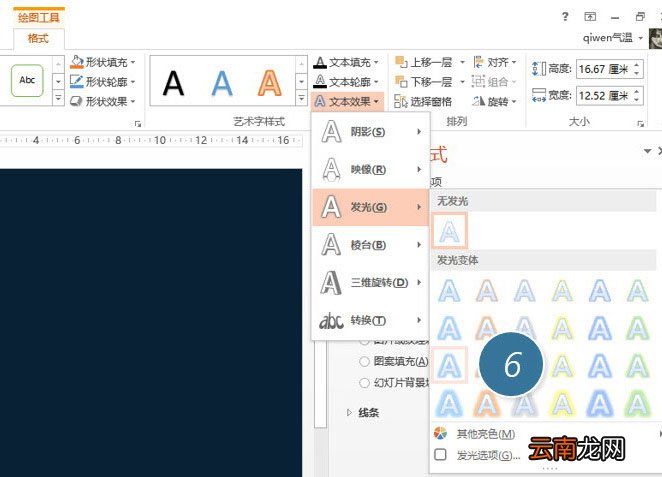Open Send Backward (下移一层) dropdown arrow

pos(462,82)
